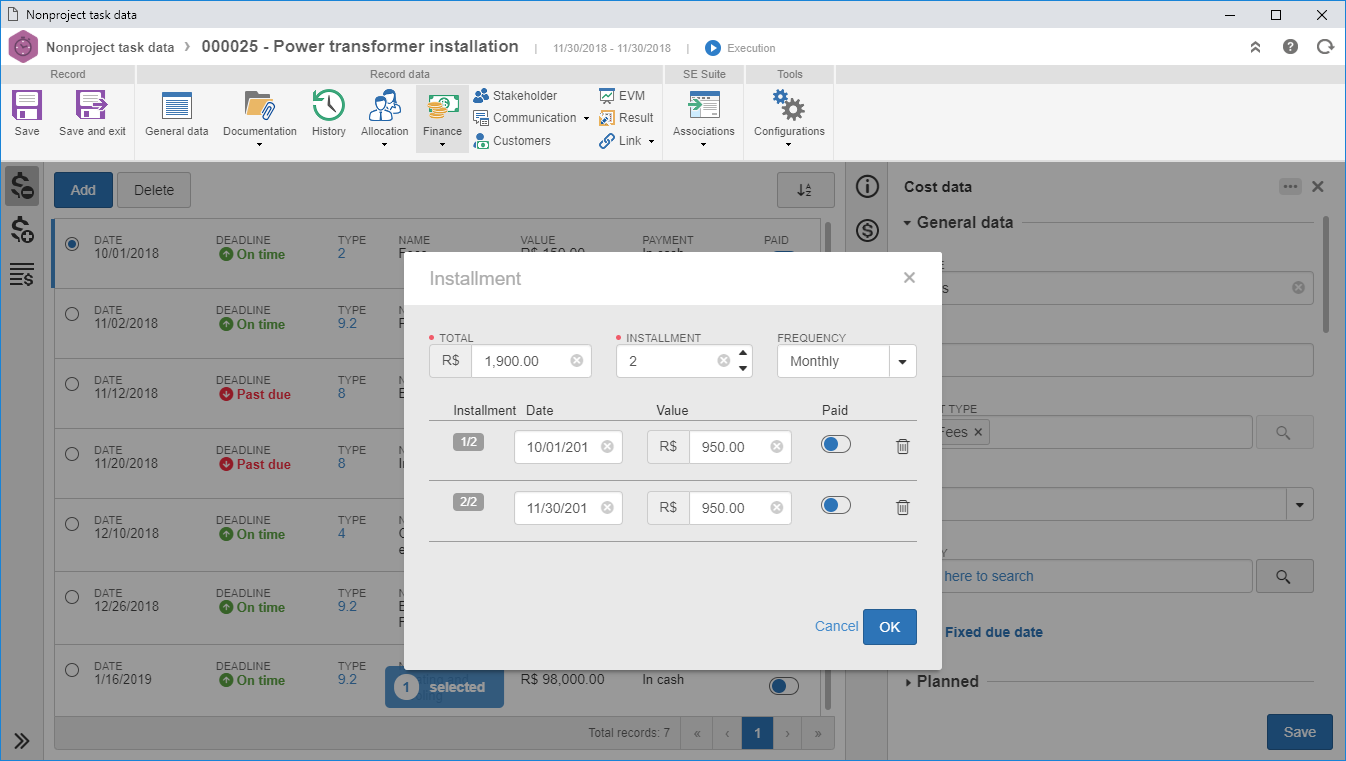Click the help question mark icon
The height and width of the screenshot is (761, 1346).
point(1290,47)
